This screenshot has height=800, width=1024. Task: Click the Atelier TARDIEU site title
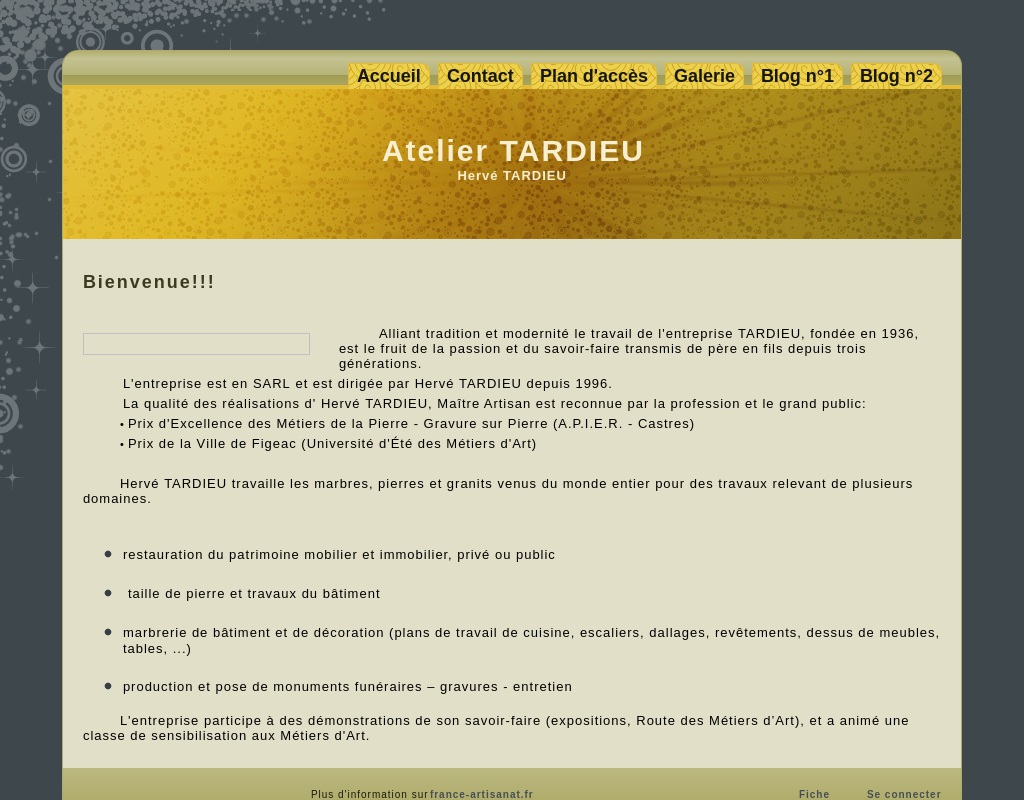[x=513, y=151]
